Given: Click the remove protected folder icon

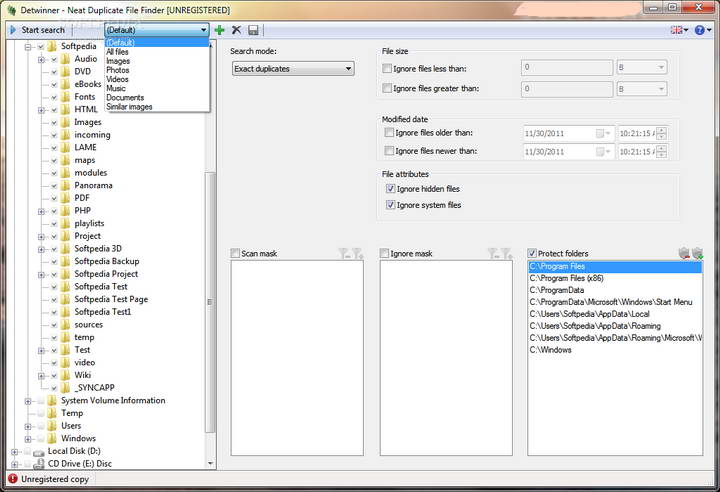Looking at the screenshot, I should click(684, 253).
